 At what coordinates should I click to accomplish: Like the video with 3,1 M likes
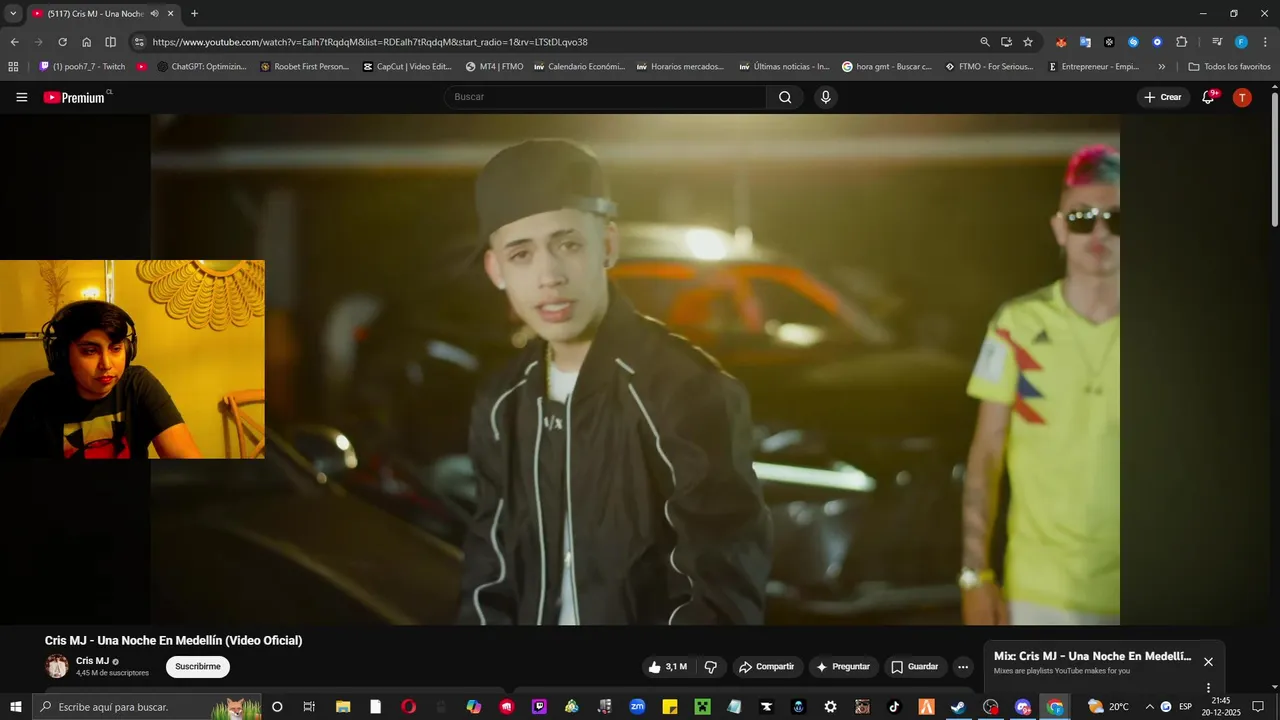click(668, 667)
